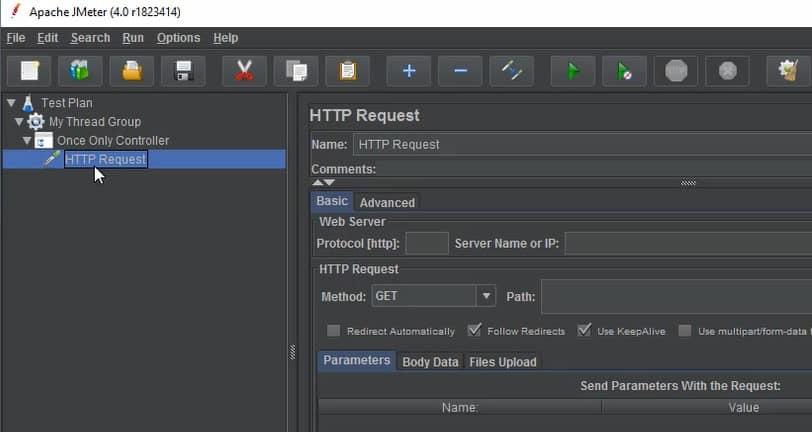This screenshot has height=432, width=812.
Task: Click the Shutdown test toolbar icon
Action: pos(727,70)
